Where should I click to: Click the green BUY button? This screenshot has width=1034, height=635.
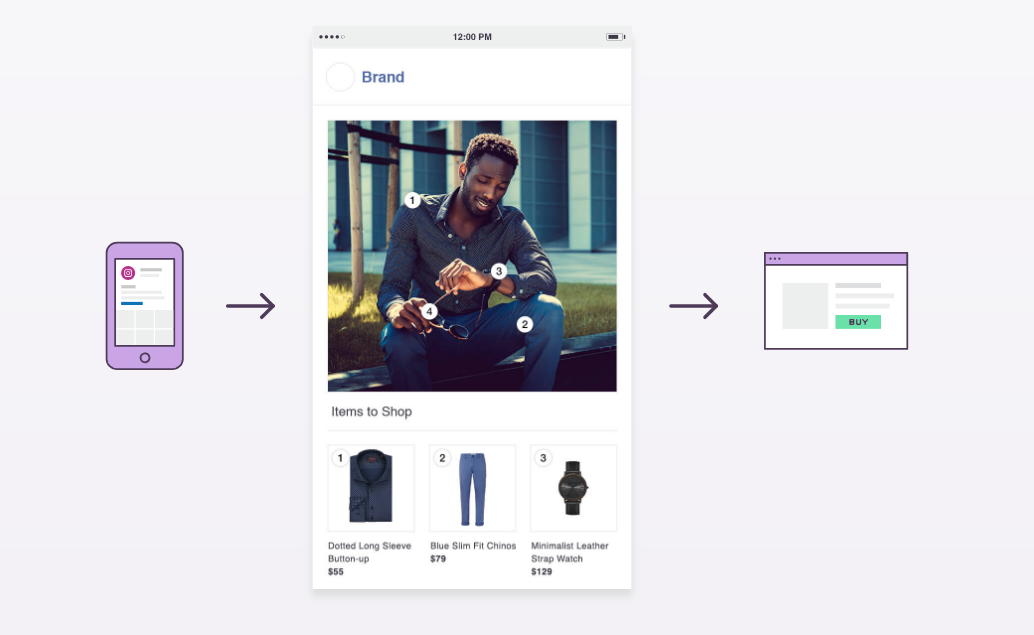(x=858, y=322)
